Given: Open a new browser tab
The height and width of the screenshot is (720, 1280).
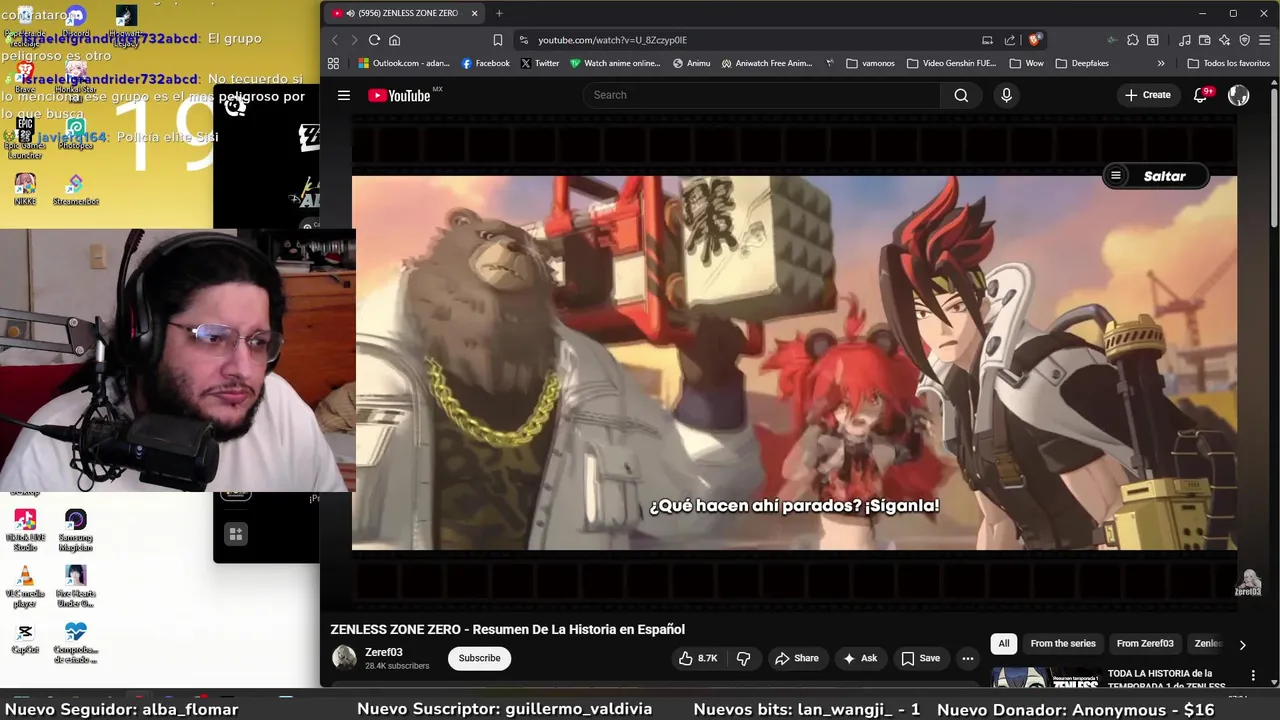Looking at the screenshot, I should 499,13.
